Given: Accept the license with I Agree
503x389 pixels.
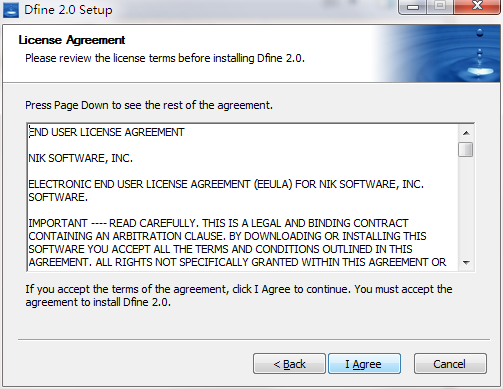Looking at the screenshot, I should coord(364,364).
